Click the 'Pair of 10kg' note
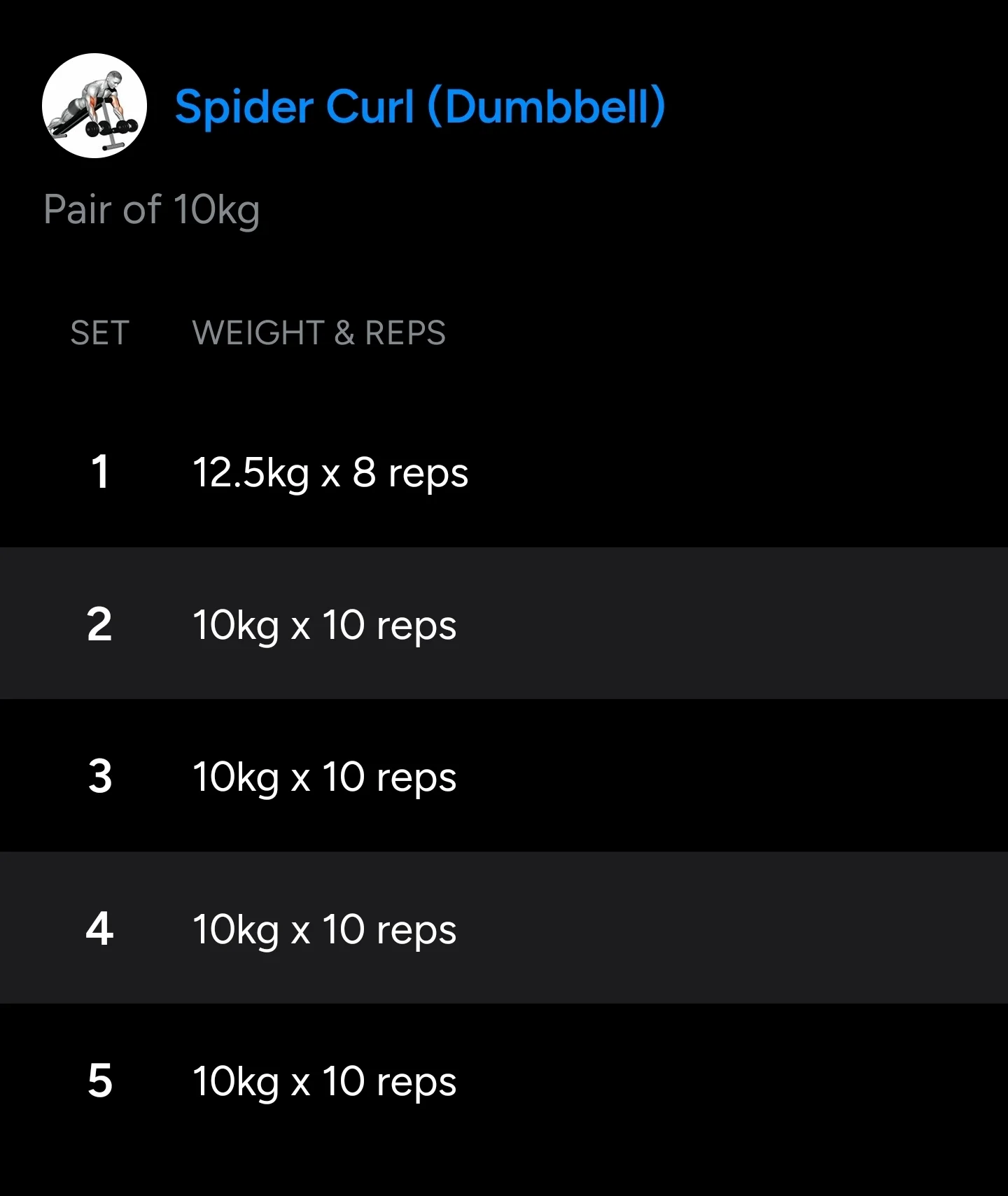This screenshot has height=1196, width=1008. point(151,209)
